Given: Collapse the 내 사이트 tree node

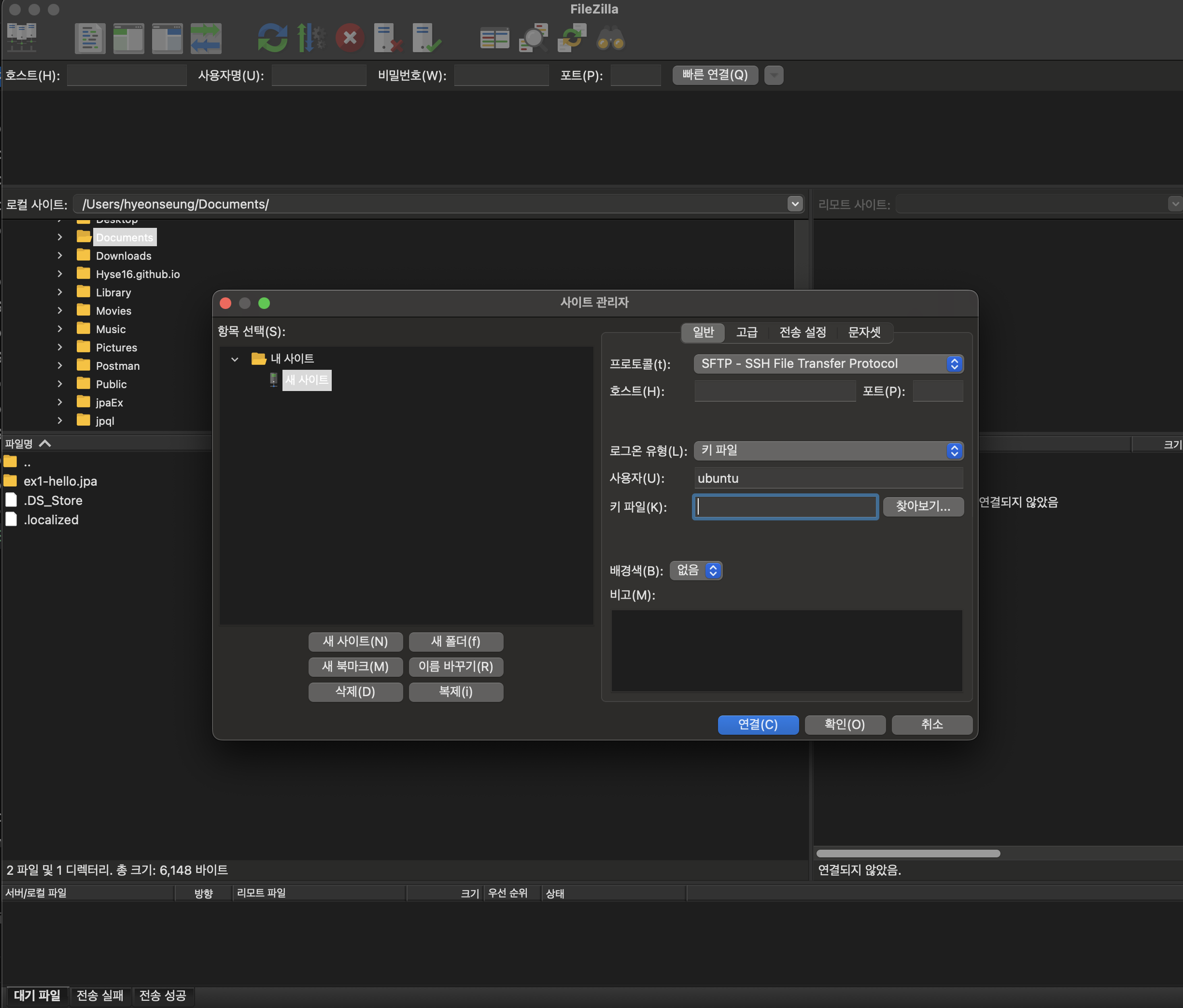Looking at the screenshot, I should tap(235, 359).
